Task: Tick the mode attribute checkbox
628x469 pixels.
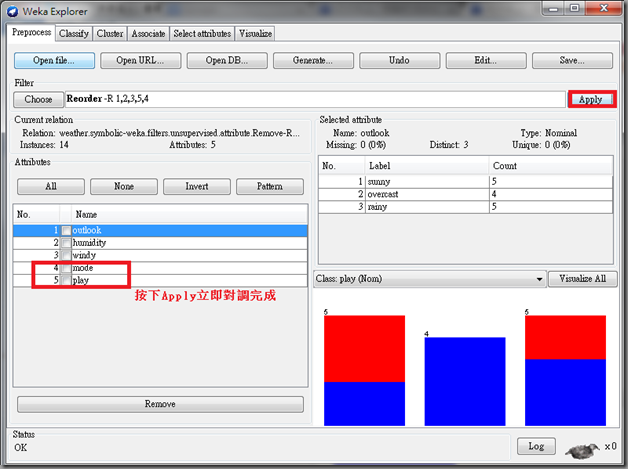Action: point(66,268)
